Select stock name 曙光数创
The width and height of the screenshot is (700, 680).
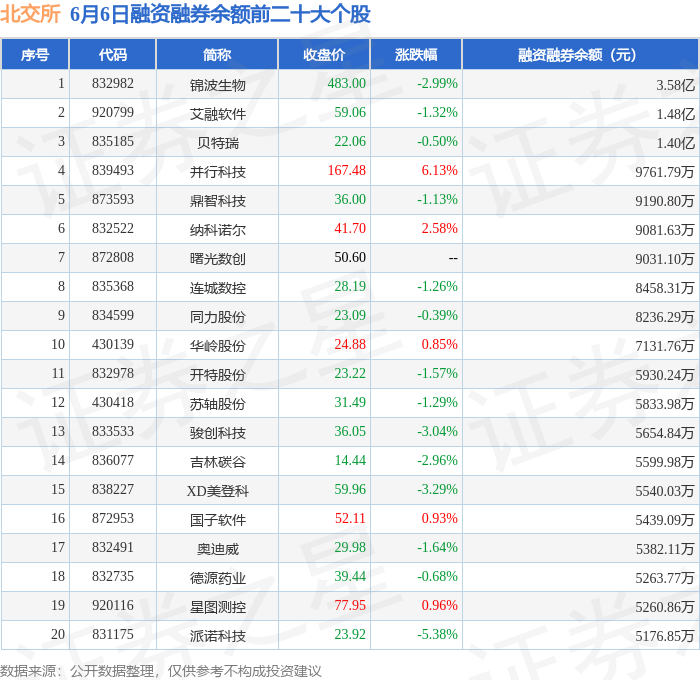pyautogui.click(x=217, y=259)
